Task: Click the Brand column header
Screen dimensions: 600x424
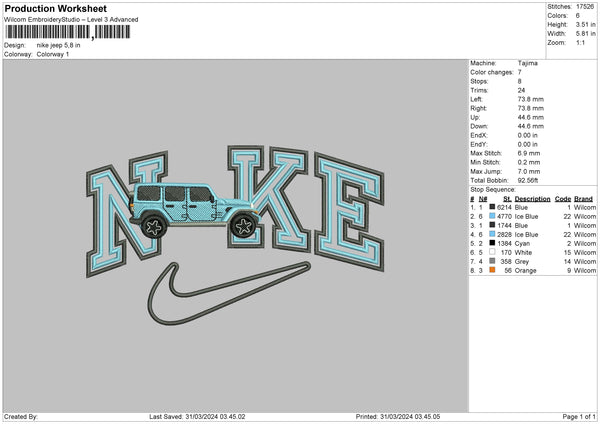Action: (x=583, y=199)
